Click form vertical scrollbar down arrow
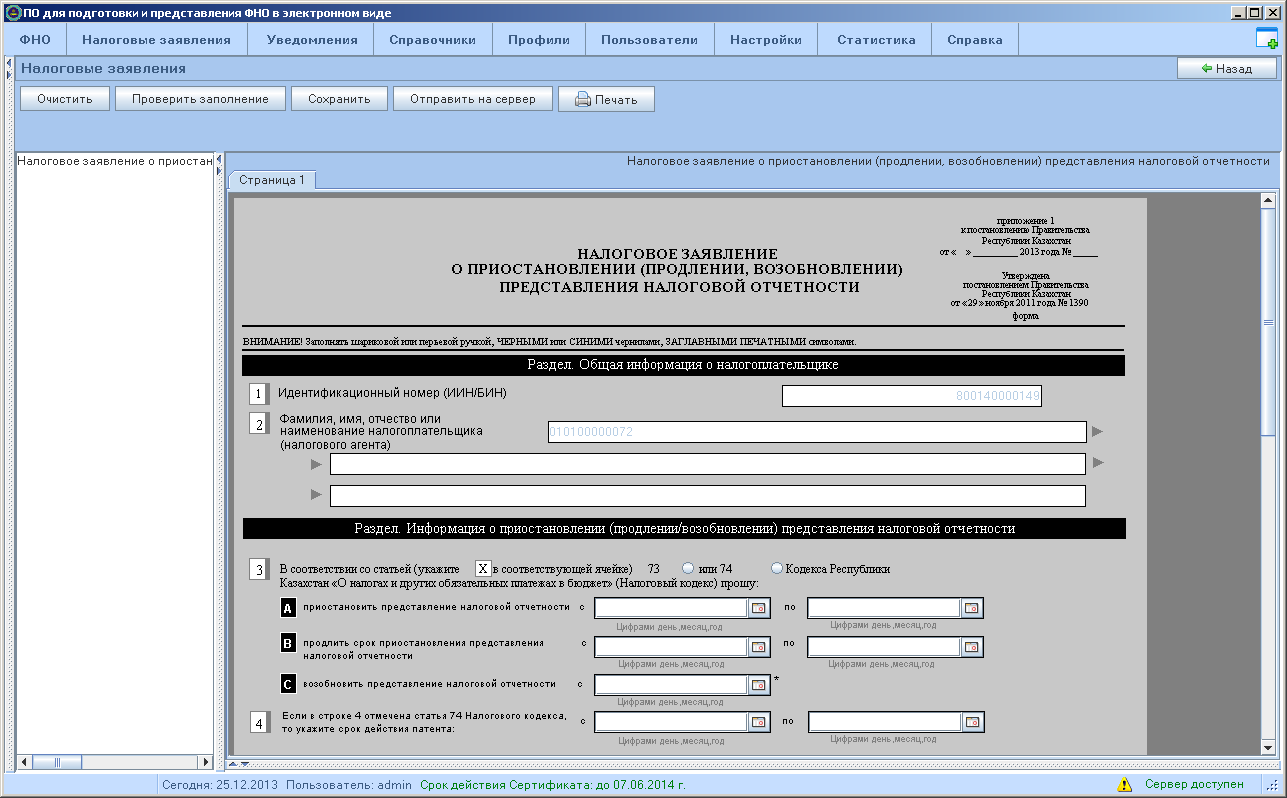 1268,747
